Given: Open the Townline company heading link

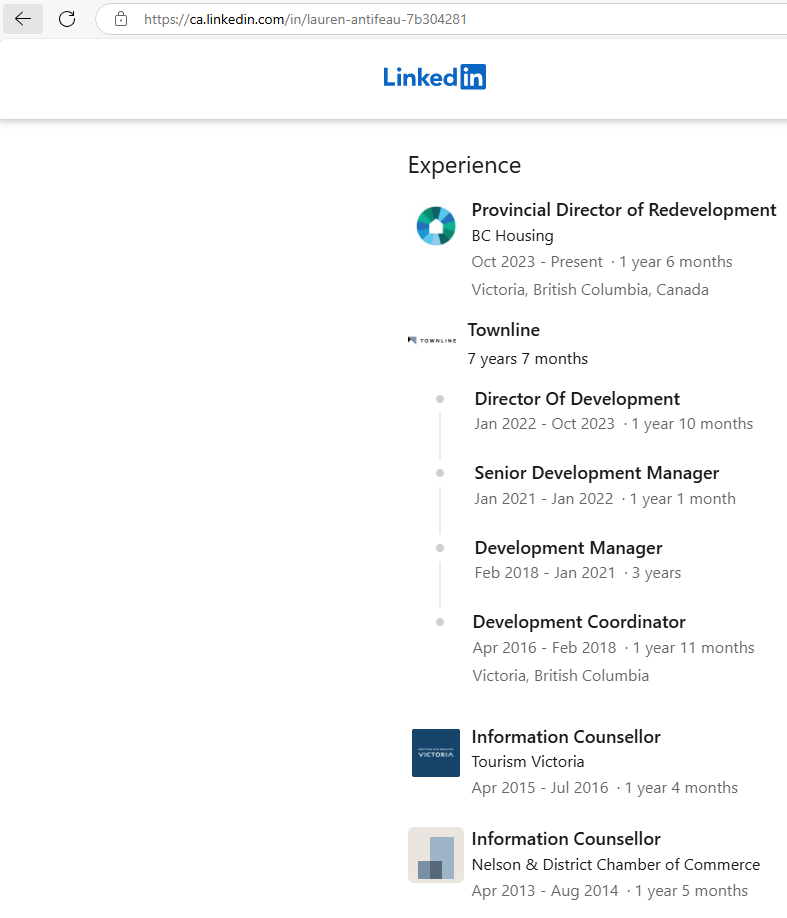Looking at the screenshot, I should pyautogui.click(x=503, y=330).
